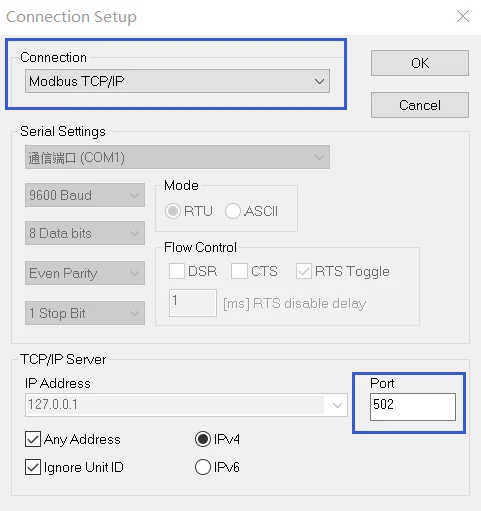Viewport: 481px width, 511px height.
Task: Uncheck the Ignore Unit ID checkbox
Action: point(33,467)
